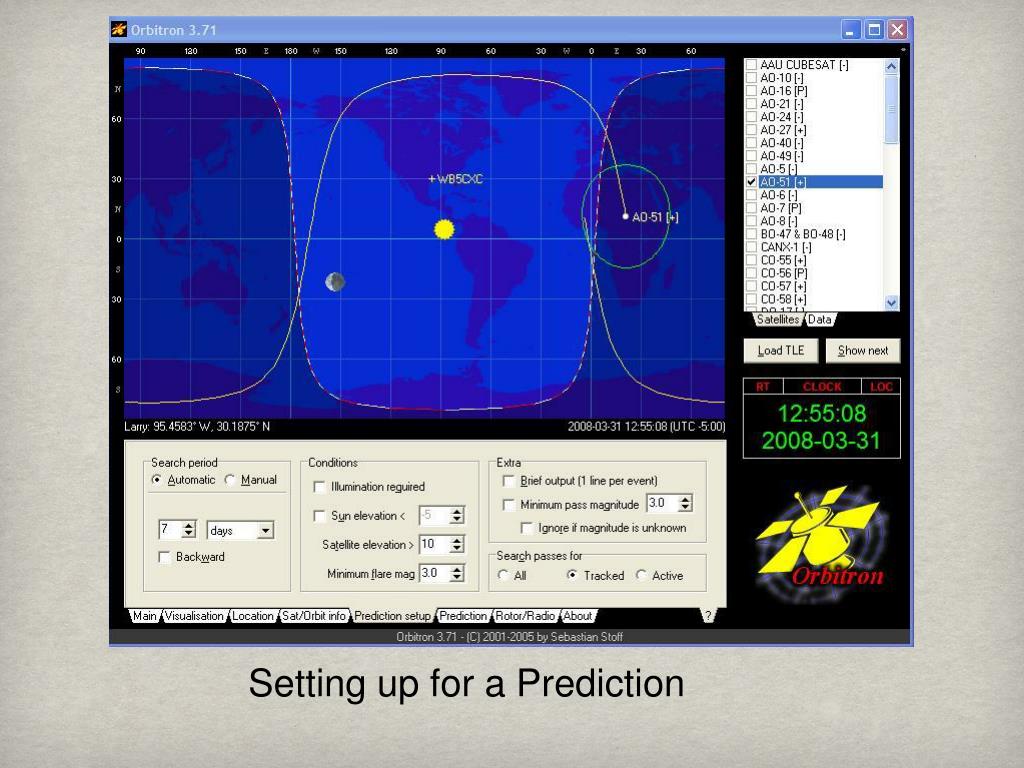Toggle the Backward search checkbox
This screenshot has height=768, width=1024.
[x=165, y=557]
